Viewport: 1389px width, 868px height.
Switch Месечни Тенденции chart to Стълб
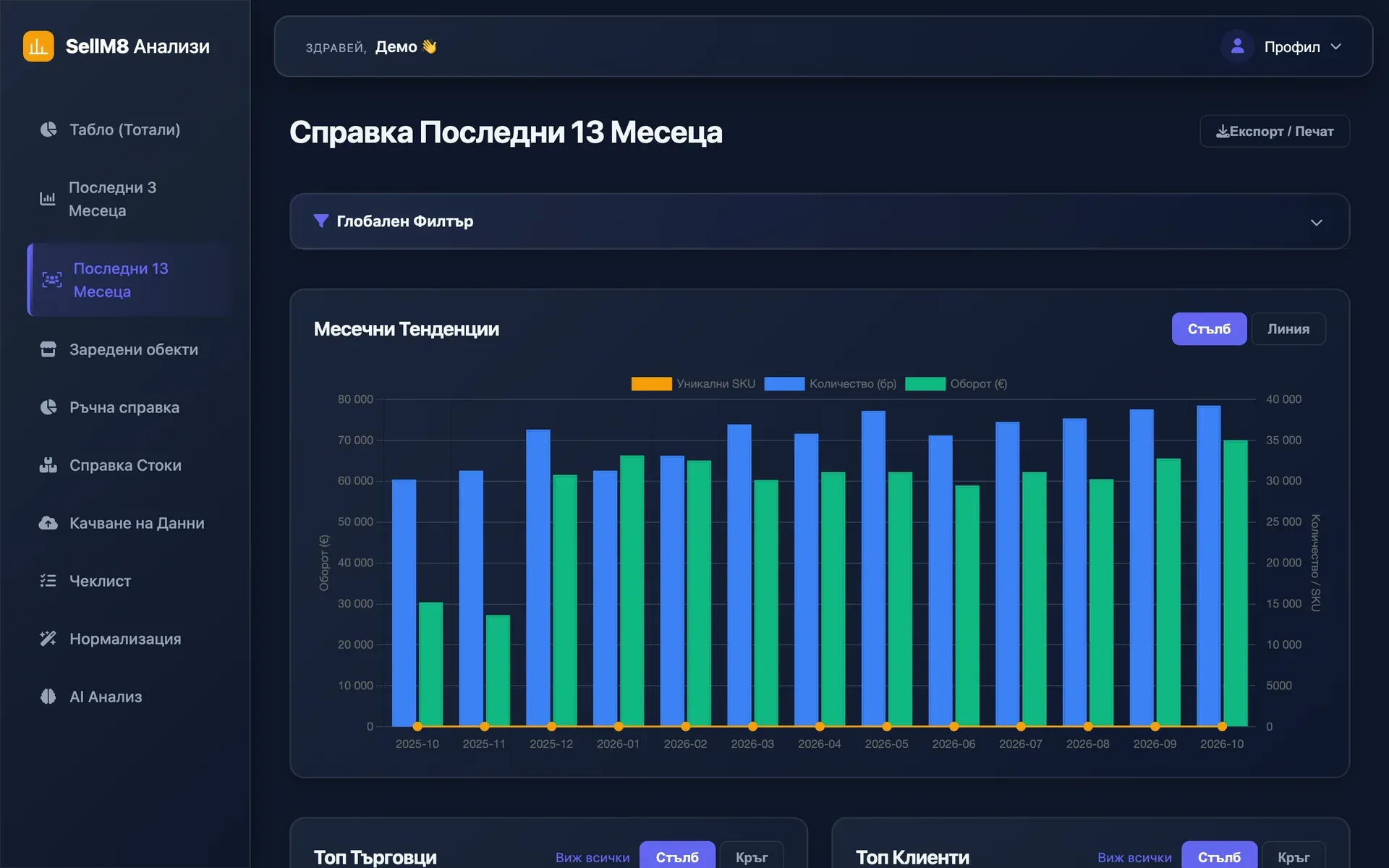(1209, 329)
